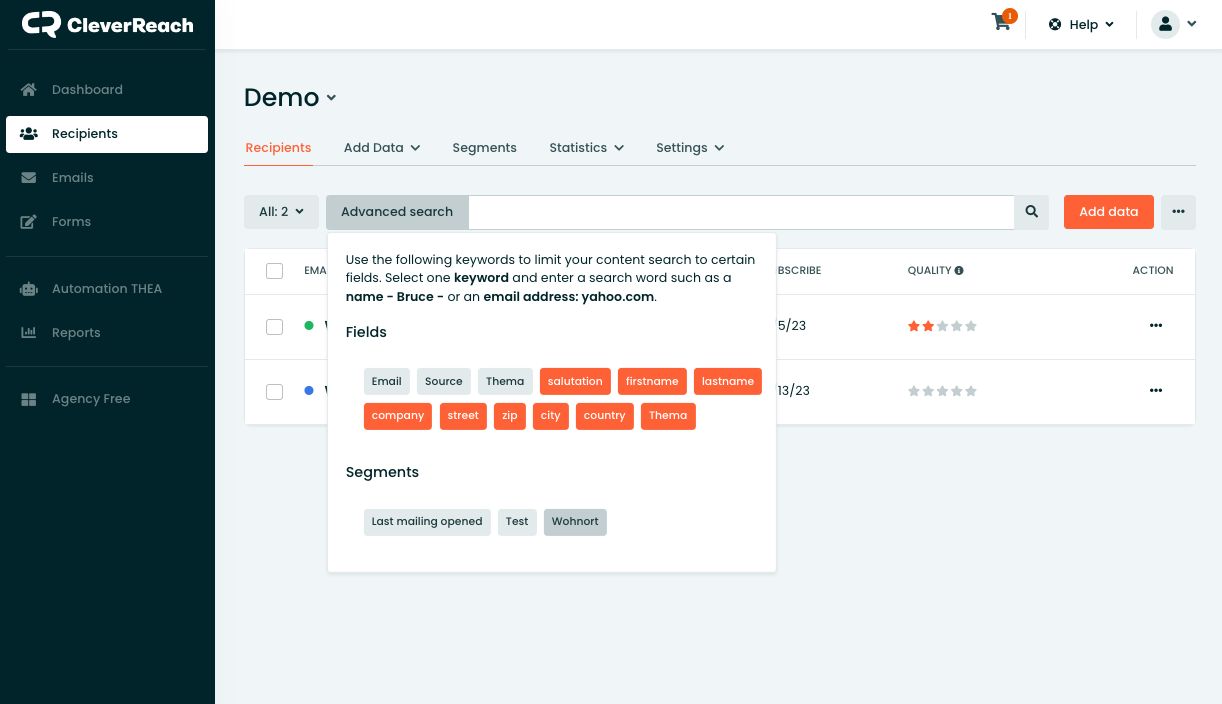The width and height of the screenshot is (1222, 704).
Task: Select the firstname field keyword
Action: 652,381
